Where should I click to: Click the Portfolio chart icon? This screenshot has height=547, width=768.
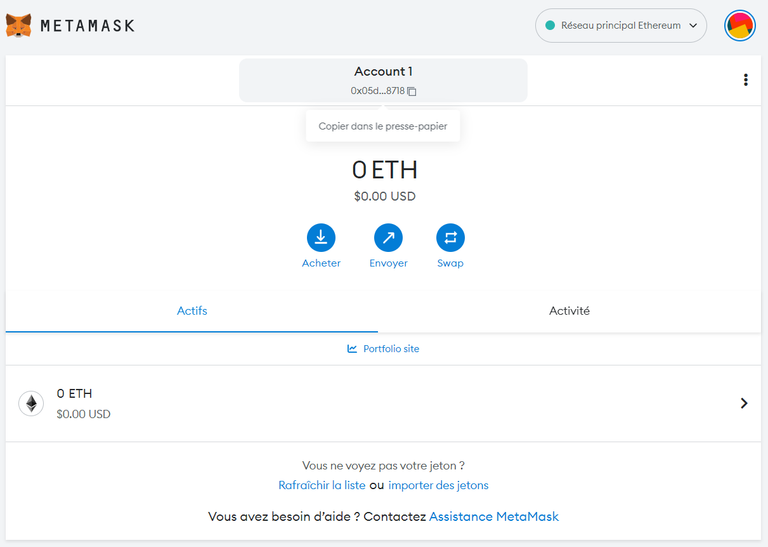352,349
